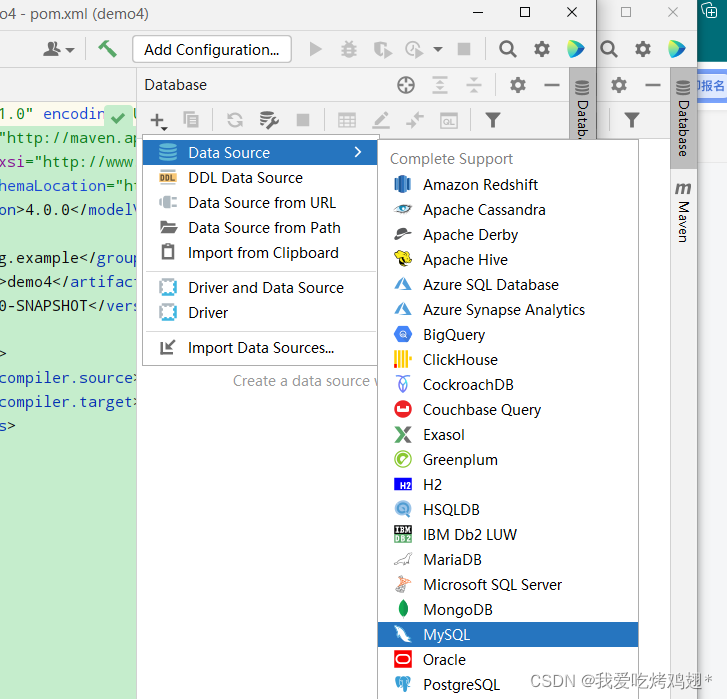Select Amazon Redshift data source

(508, 184)
